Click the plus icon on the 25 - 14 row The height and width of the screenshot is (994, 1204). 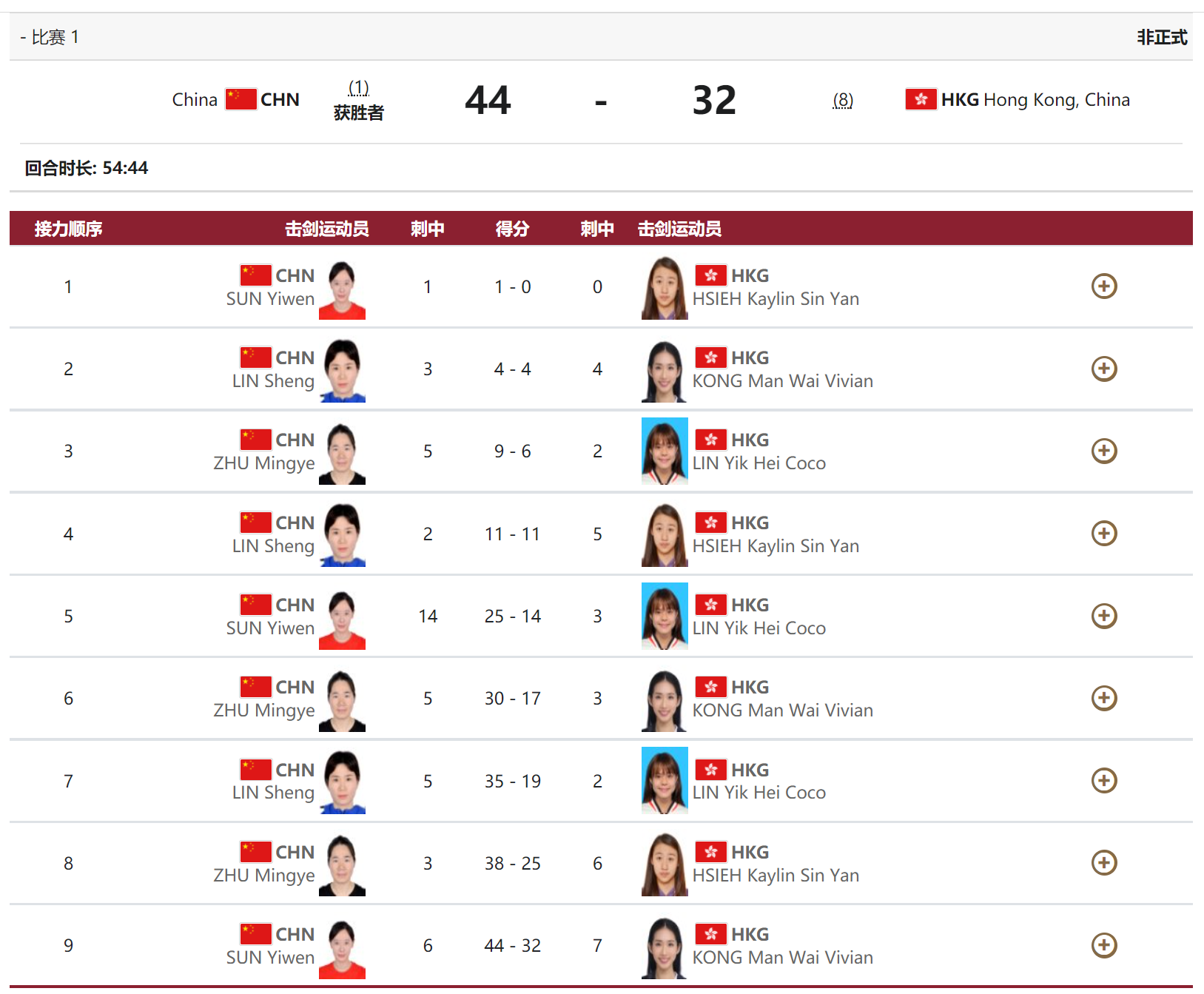tap(1103, 616)
